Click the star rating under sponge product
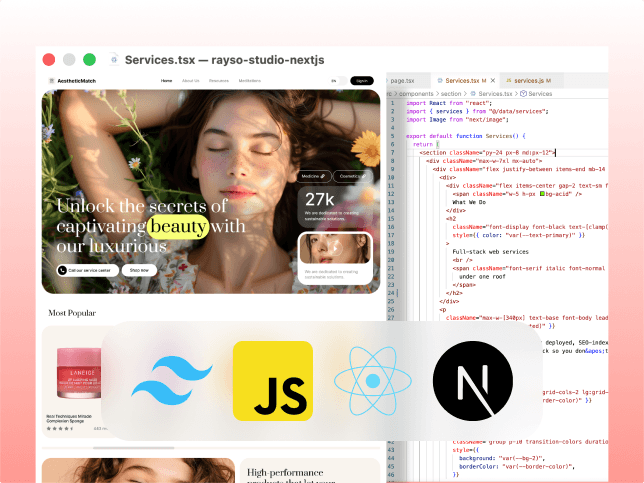This screenshot has width=644, height=483. pos(60,429)
